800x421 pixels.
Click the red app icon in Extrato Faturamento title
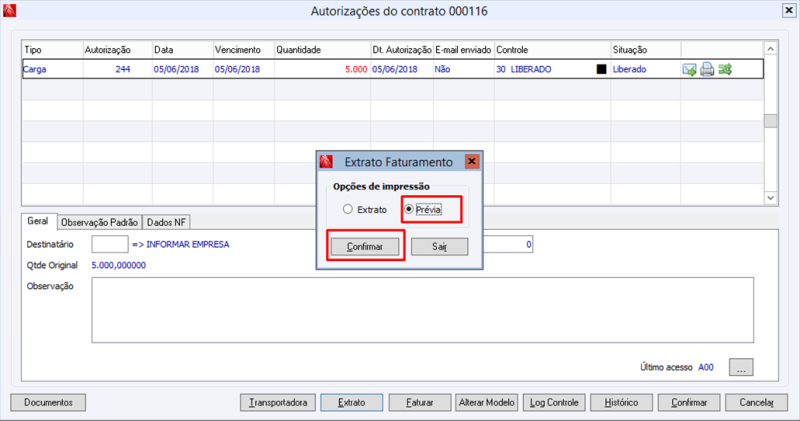tap(326, 162)
